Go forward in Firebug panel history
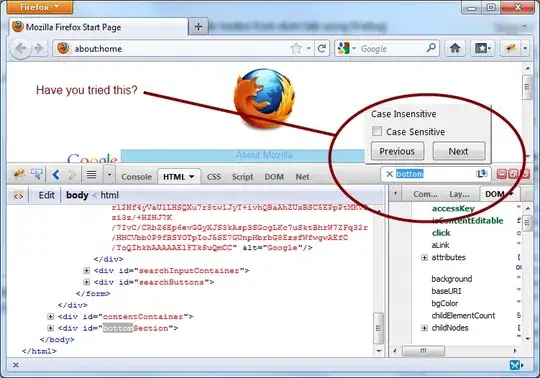This screenshot has height=378, width=540. coord(72,175)
